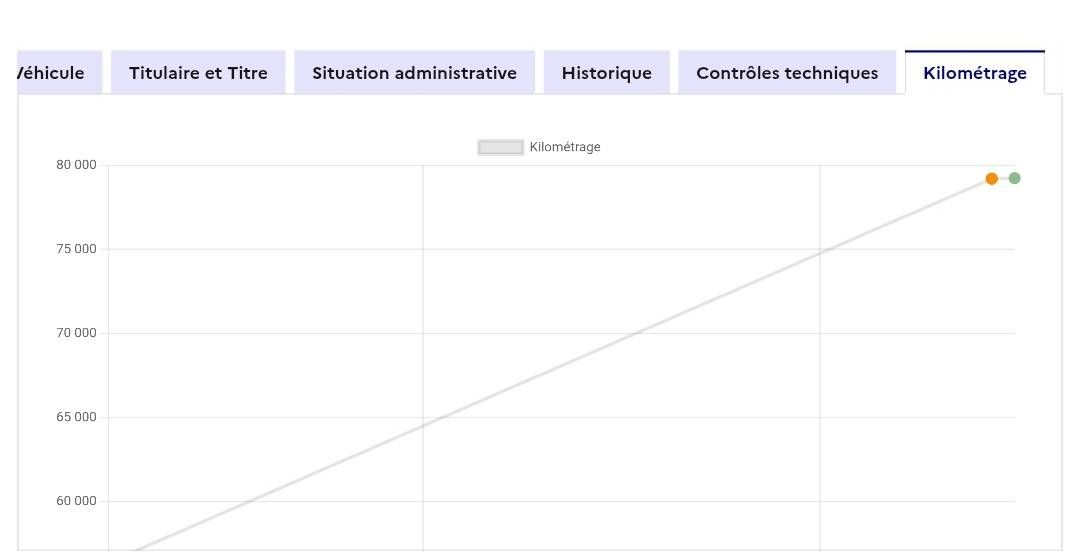Select the green data point
This screenshot has width=1080, height=553.
coord(1014,178)
